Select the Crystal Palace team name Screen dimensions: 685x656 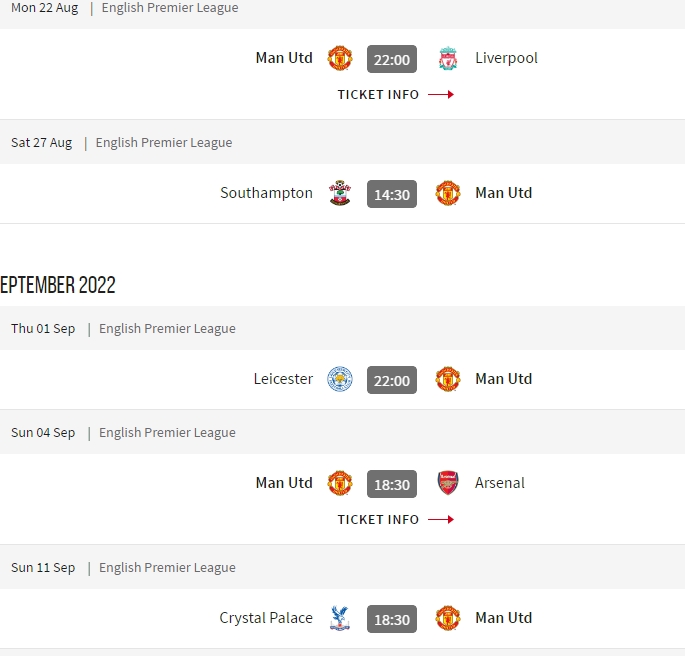click(x=266, y=618)
